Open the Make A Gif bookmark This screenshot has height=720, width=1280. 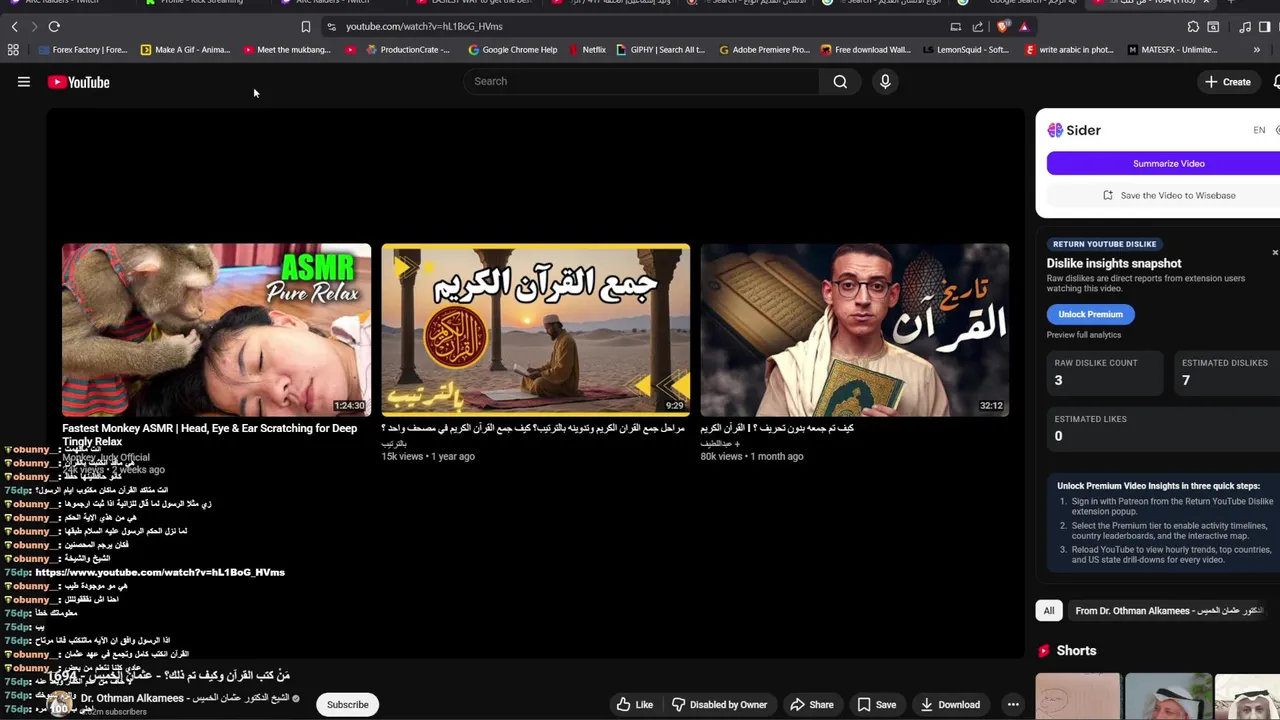[185, 49]
